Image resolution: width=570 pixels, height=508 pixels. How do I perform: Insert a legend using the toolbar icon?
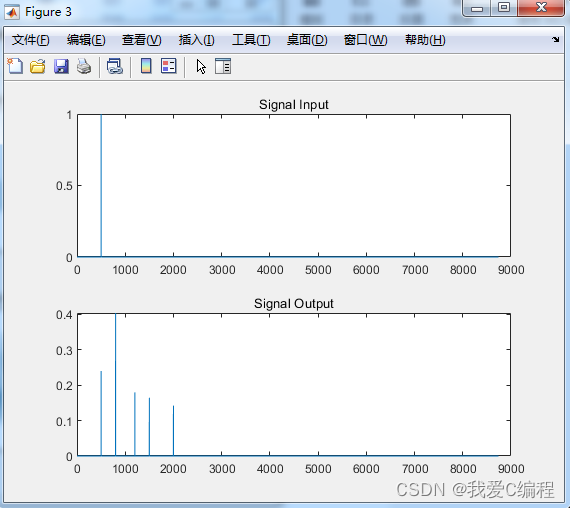(x=169, y=66)
